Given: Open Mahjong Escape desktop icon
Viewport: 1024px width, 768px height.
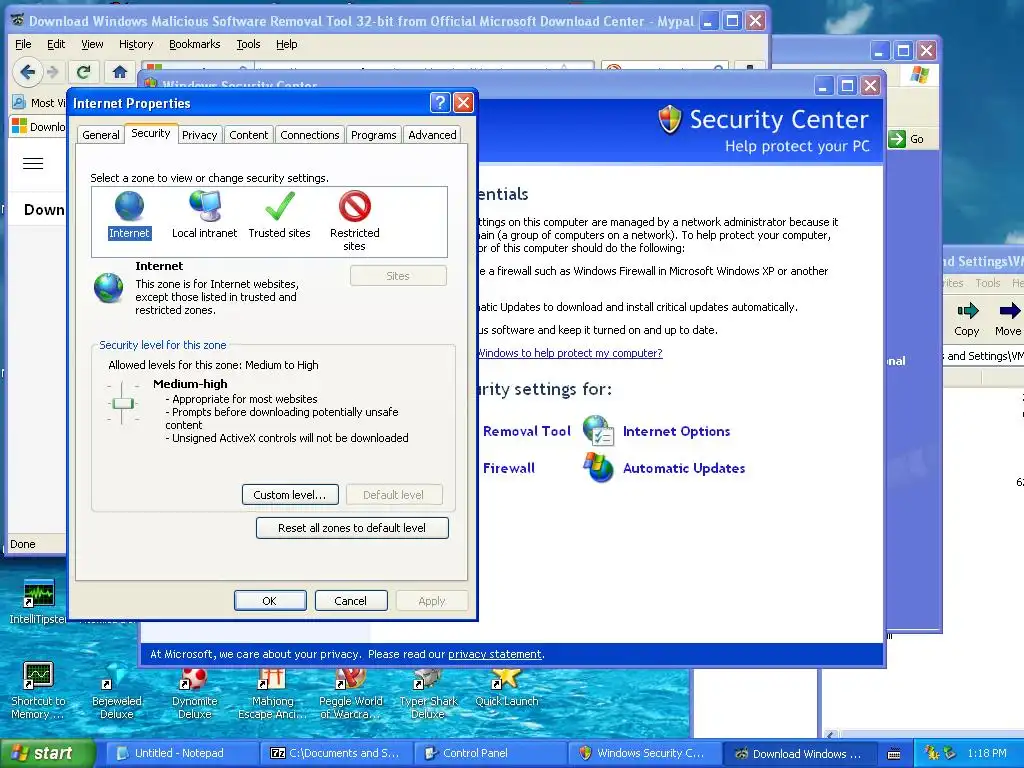Looking at the screenshot, I should coord(272,678).
